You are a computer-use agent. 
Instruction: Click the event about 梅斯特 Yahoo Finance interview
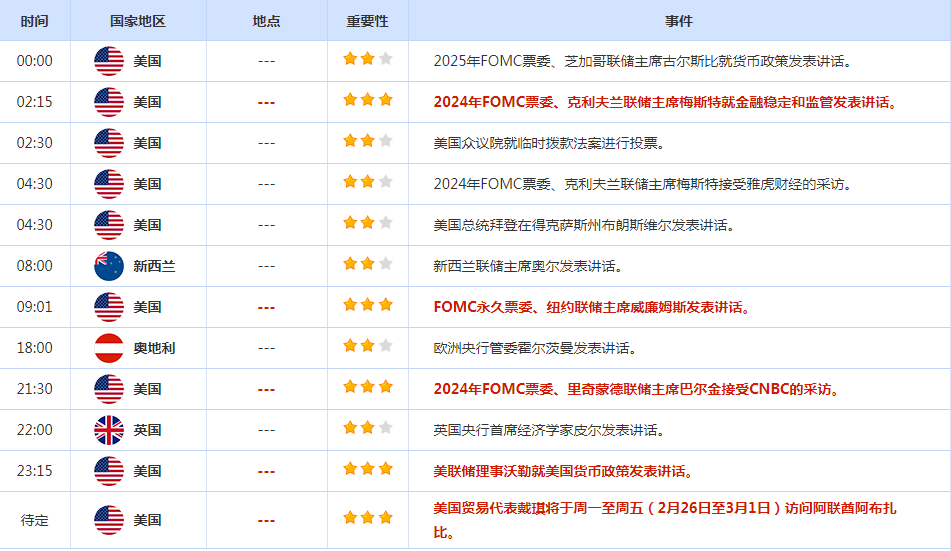644,184
